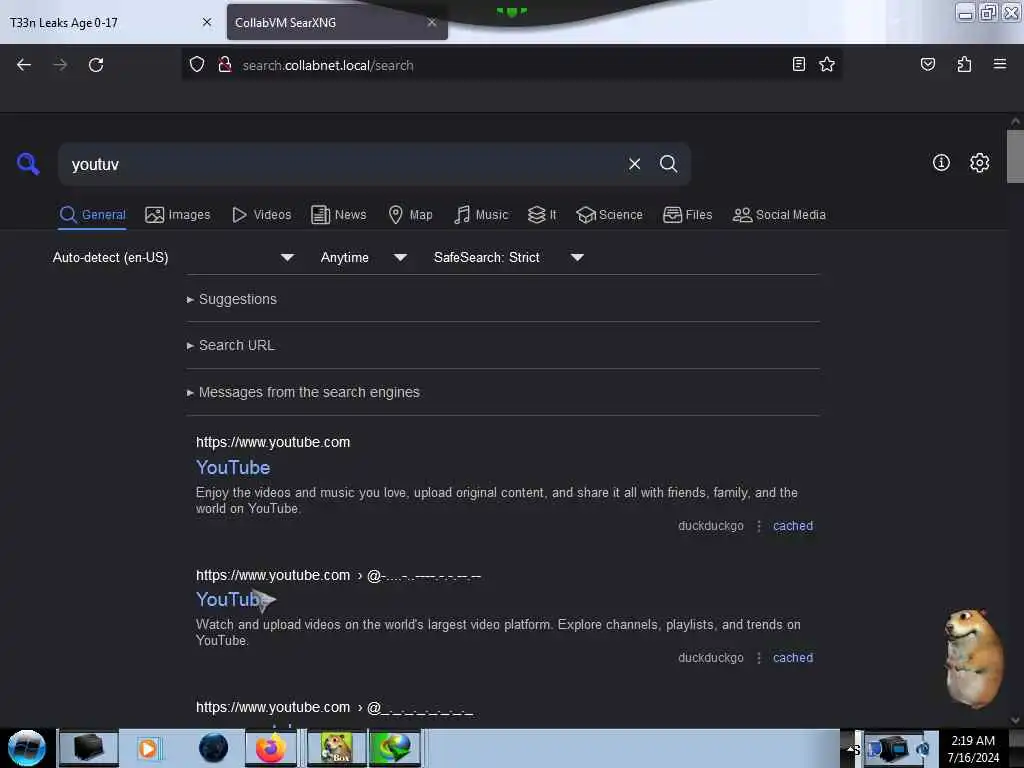The height and width of the screenshot is (768, 1024).
Task: Click the SearXNG magnifier logo
Action: coord(28,163)
